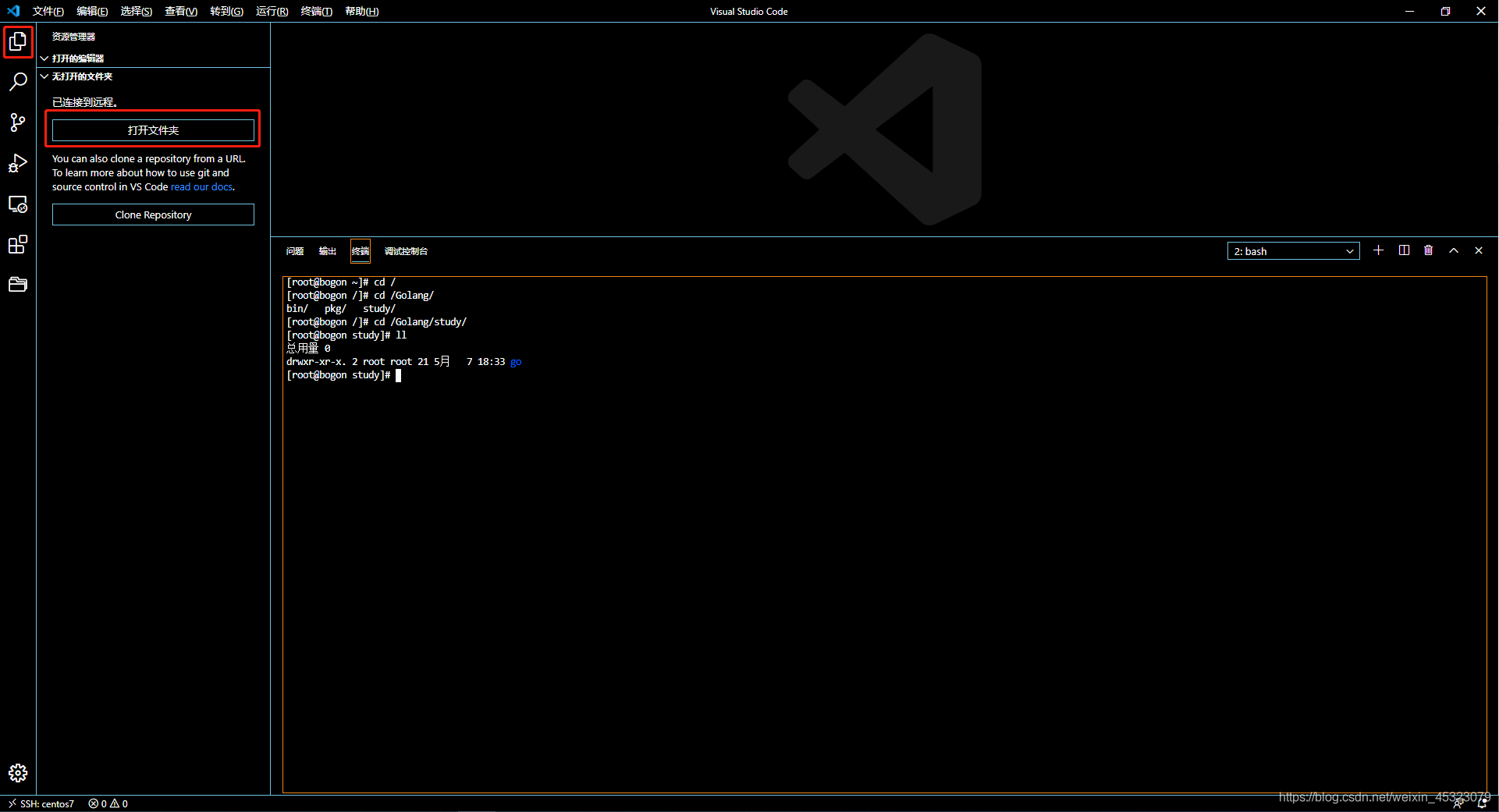The image size is (1499, 812).
Task: Open the 运行(R) menu
Action: [x=272, y=11]
